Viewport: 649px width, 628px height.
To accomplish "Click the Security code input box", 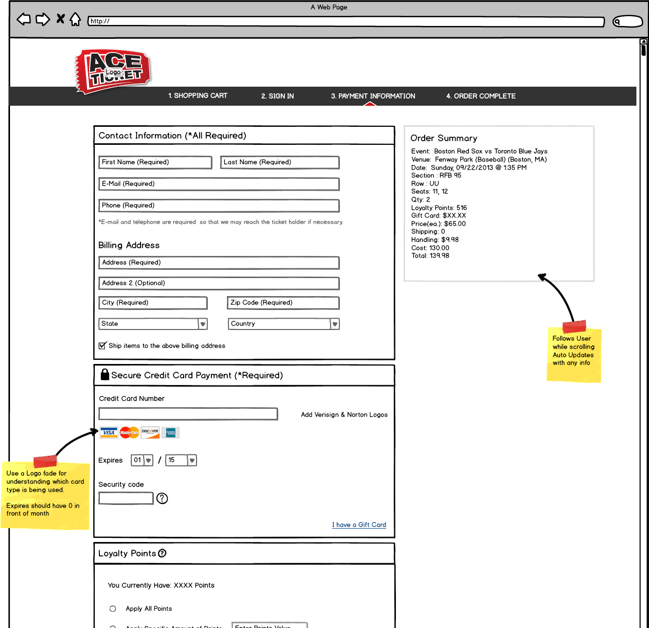I will coord(126,498).
